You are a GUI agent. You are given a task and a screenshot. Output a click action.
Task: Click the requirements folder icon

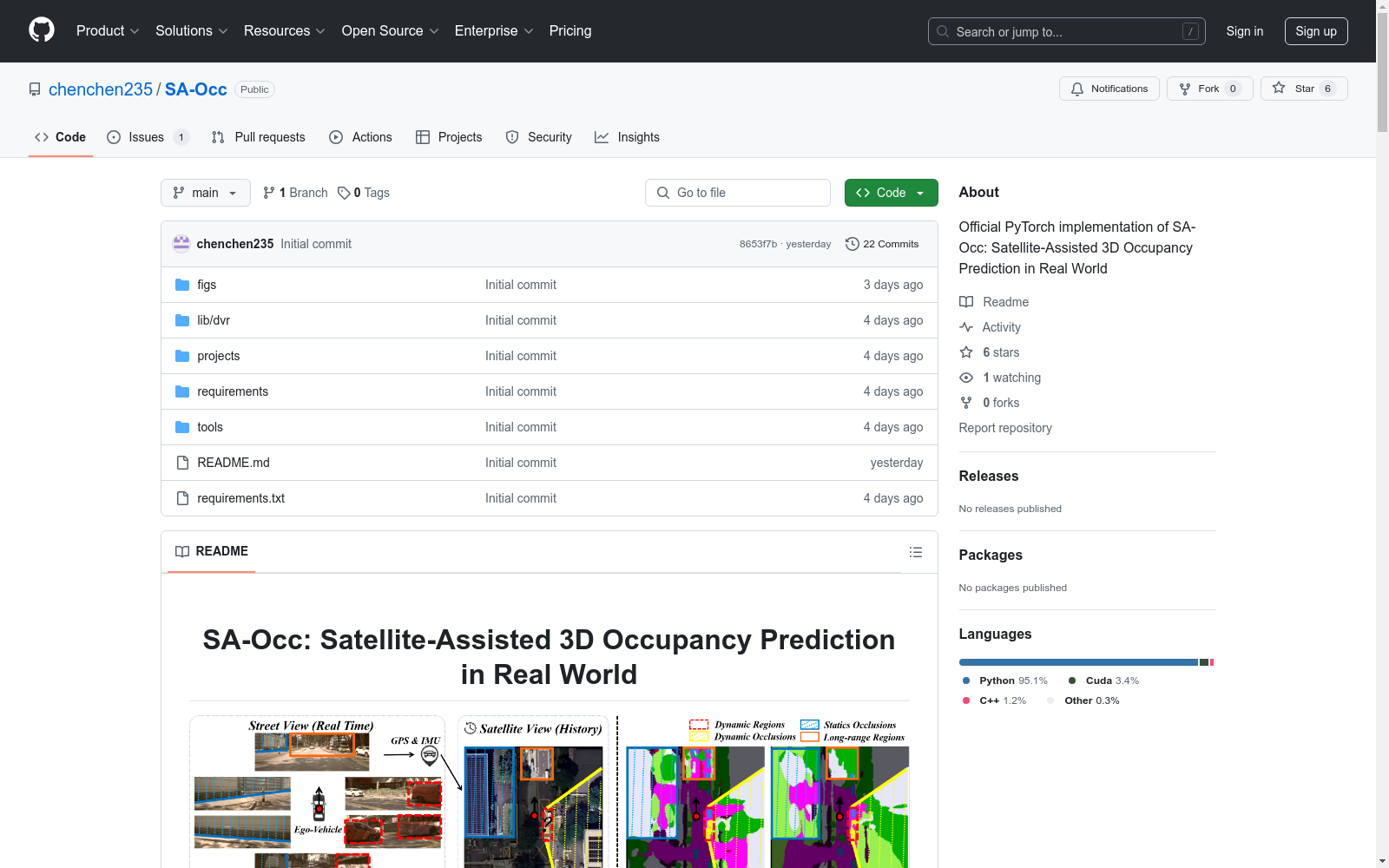[182, 391]
